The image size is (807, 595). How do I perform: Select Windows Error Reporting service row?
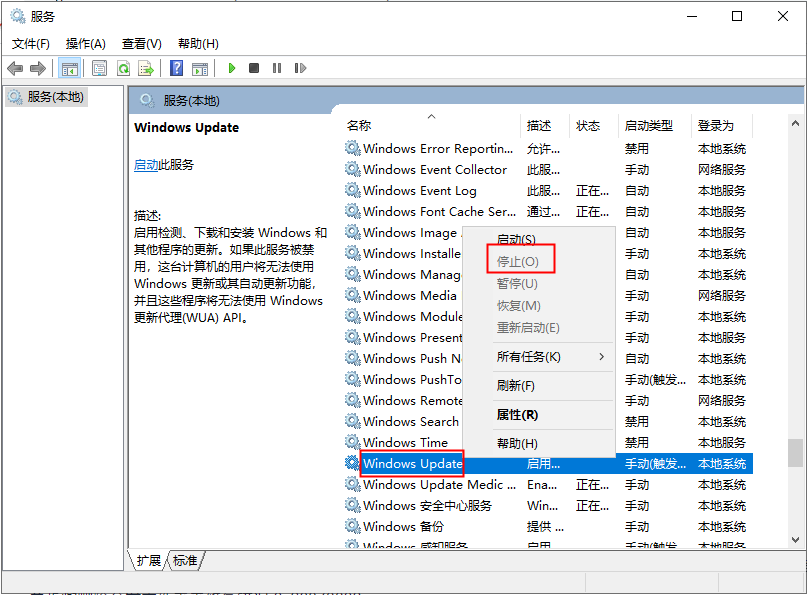[x=548, y=149]
